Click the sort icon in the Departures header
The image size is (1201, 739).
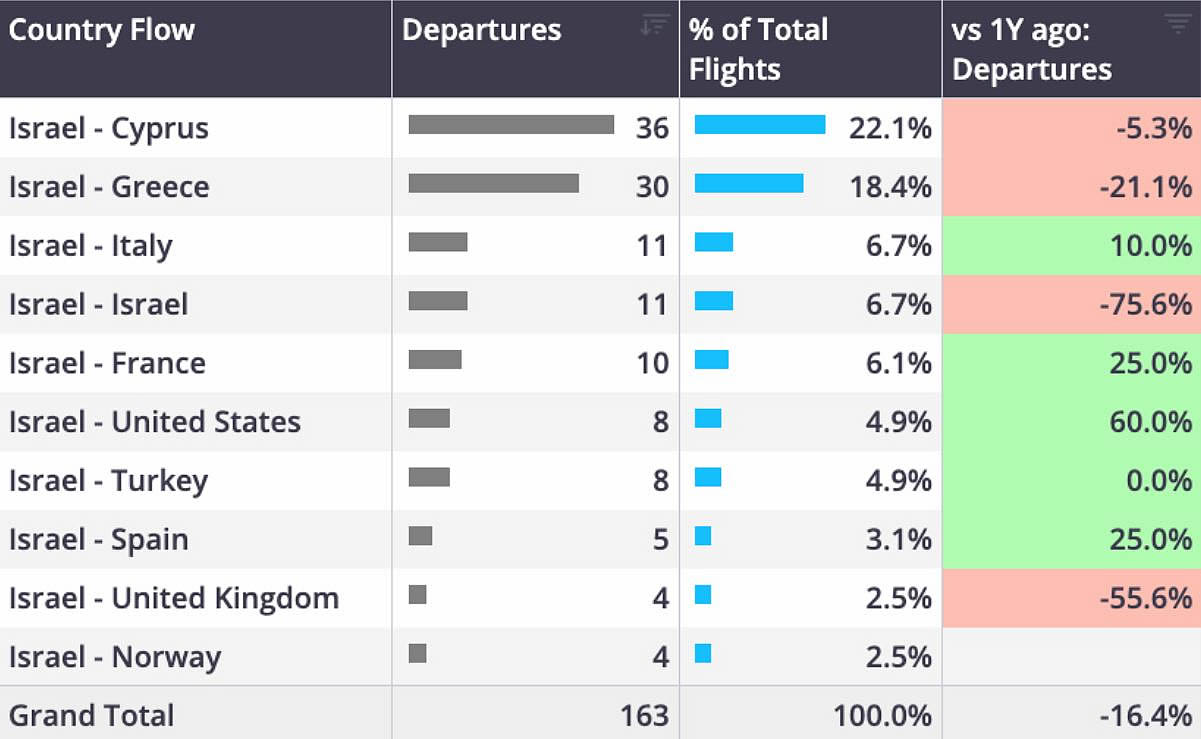click(x=655, y=26)
